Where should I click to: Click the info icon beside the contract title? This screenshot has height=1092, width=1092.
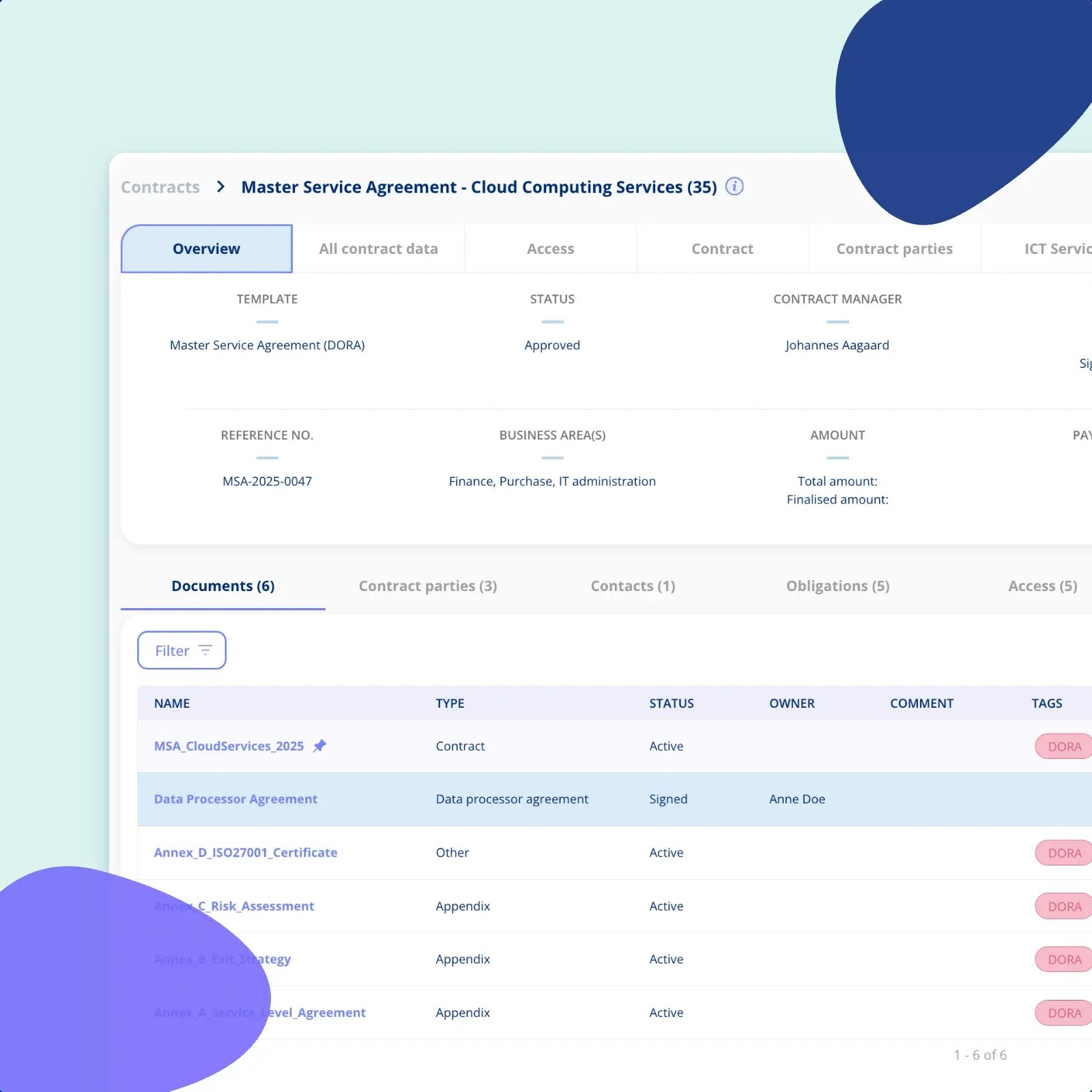734,186
